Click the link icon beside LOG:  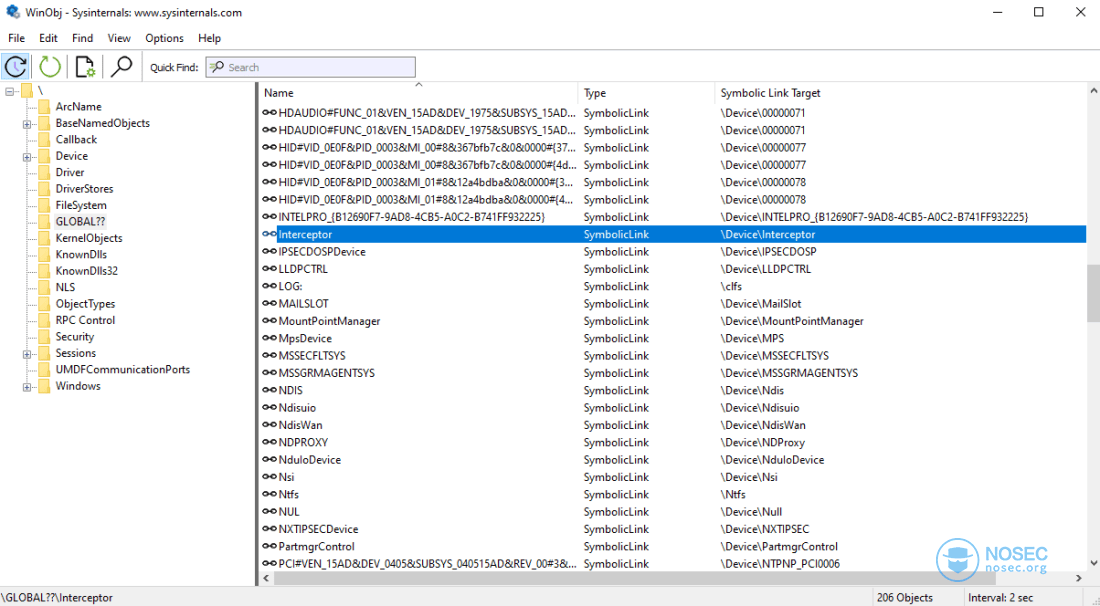tap(269, 286)
